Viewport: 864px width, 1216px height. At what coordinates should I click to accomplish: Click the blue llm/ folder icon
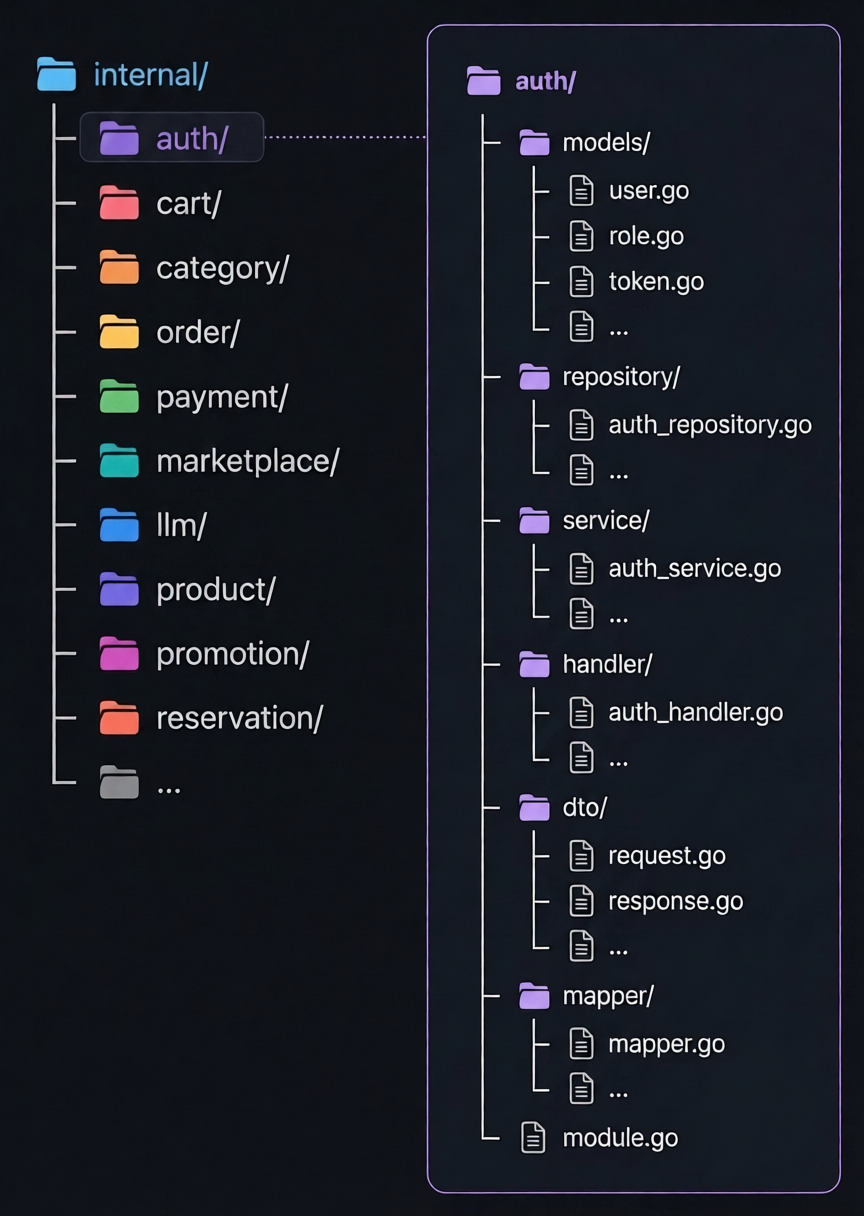pos(119,525)
